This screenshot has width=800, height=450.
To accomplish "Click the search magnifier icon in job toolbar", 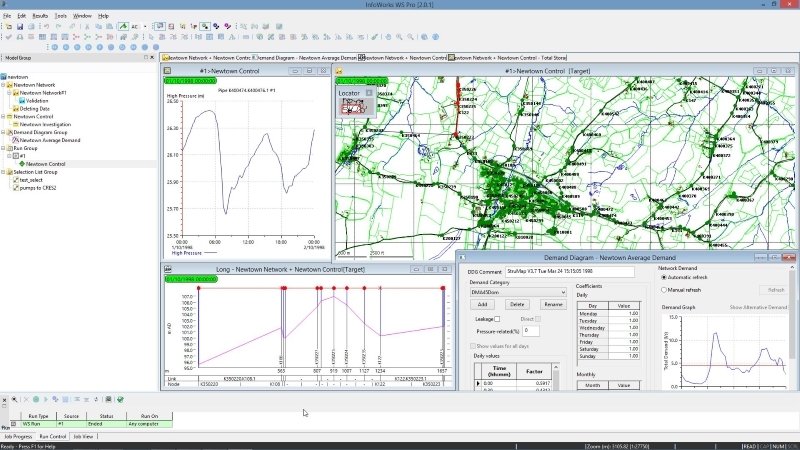I will click(14, 399).
